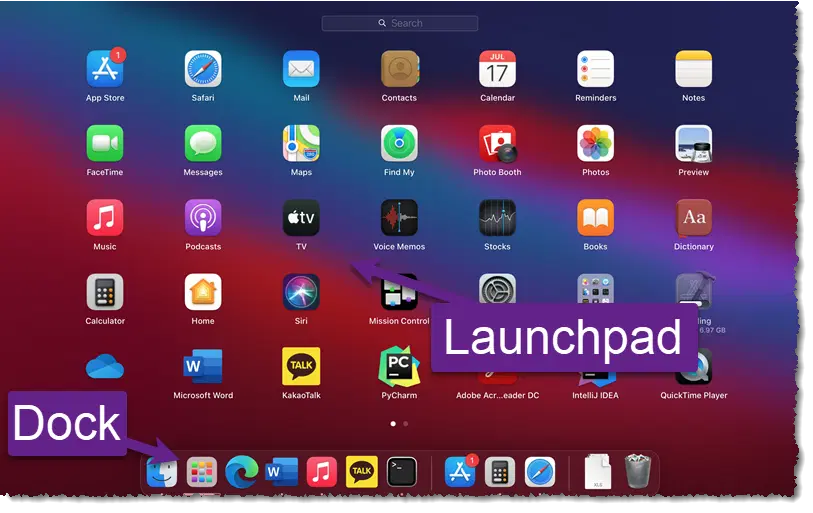813x513 pixels.
Task: Open Word from the Dock
Action: (x=282, y=472)
